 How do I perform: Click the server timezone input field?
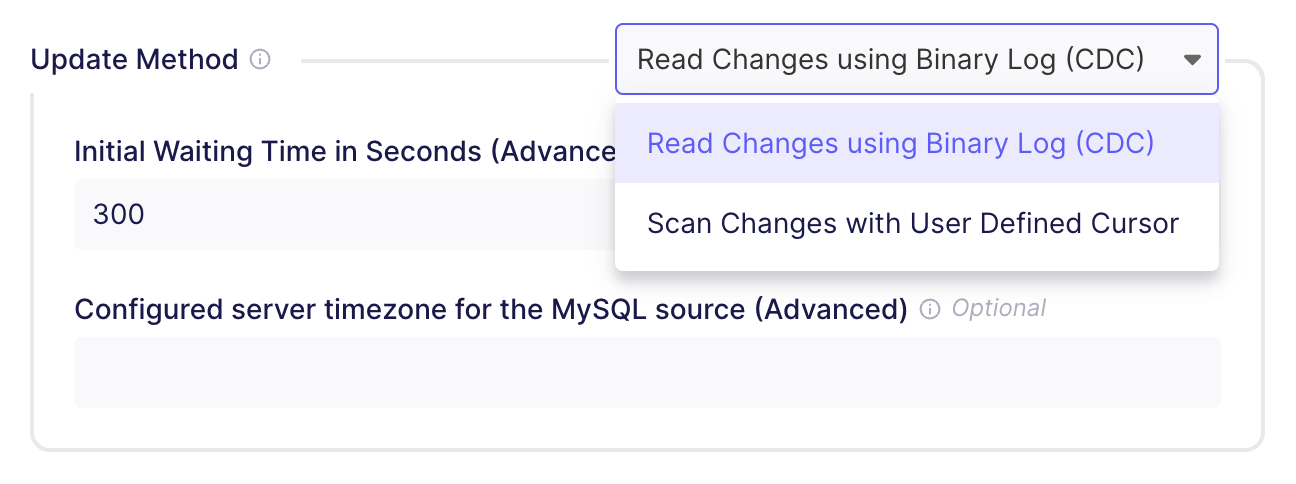646,372
